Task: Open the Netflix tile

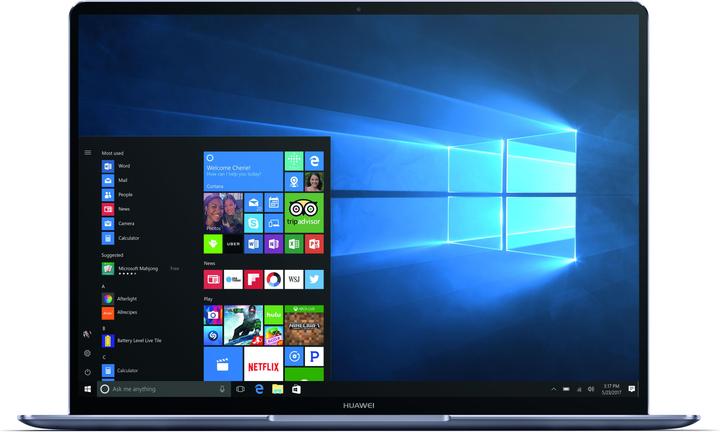Action: pyautogui.click(x=264, y=364)
